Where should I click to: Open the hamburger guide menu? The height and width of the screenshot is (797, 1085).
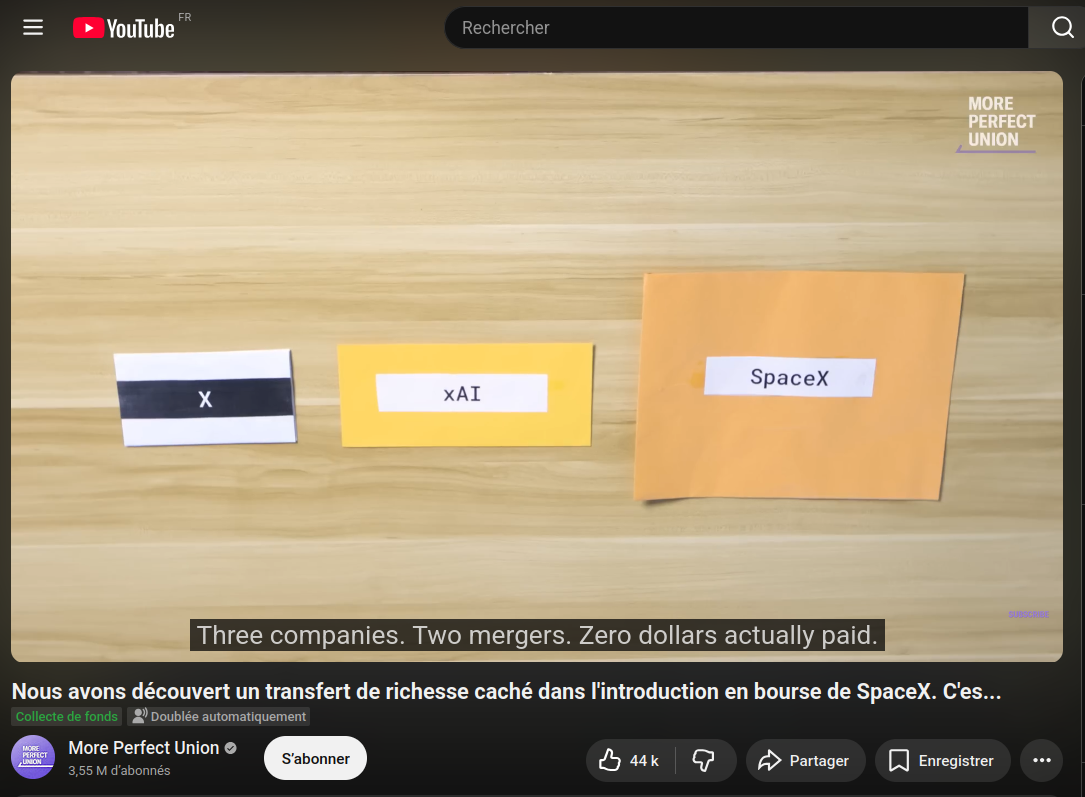[x=33, y=28]
